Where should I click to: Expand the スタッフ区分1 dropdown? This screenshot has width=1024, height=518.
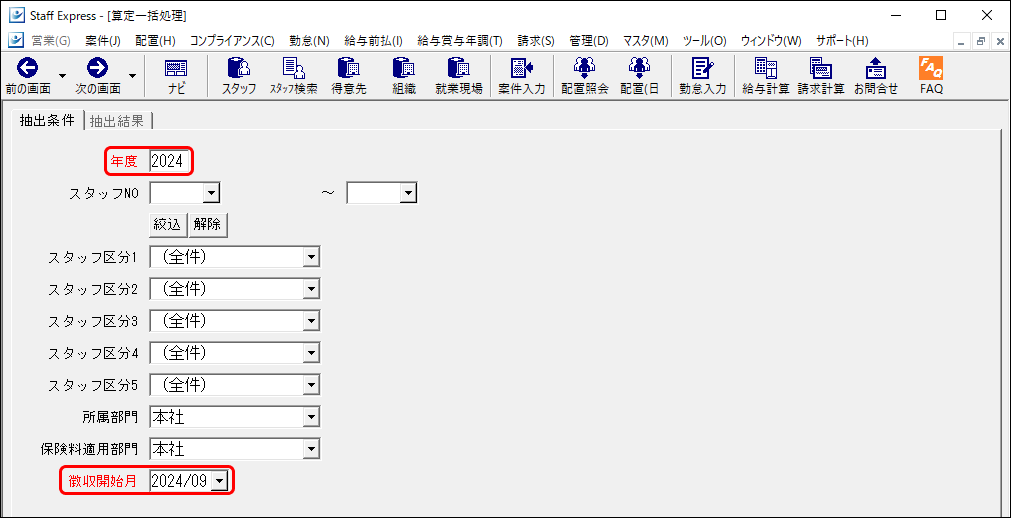312,257
